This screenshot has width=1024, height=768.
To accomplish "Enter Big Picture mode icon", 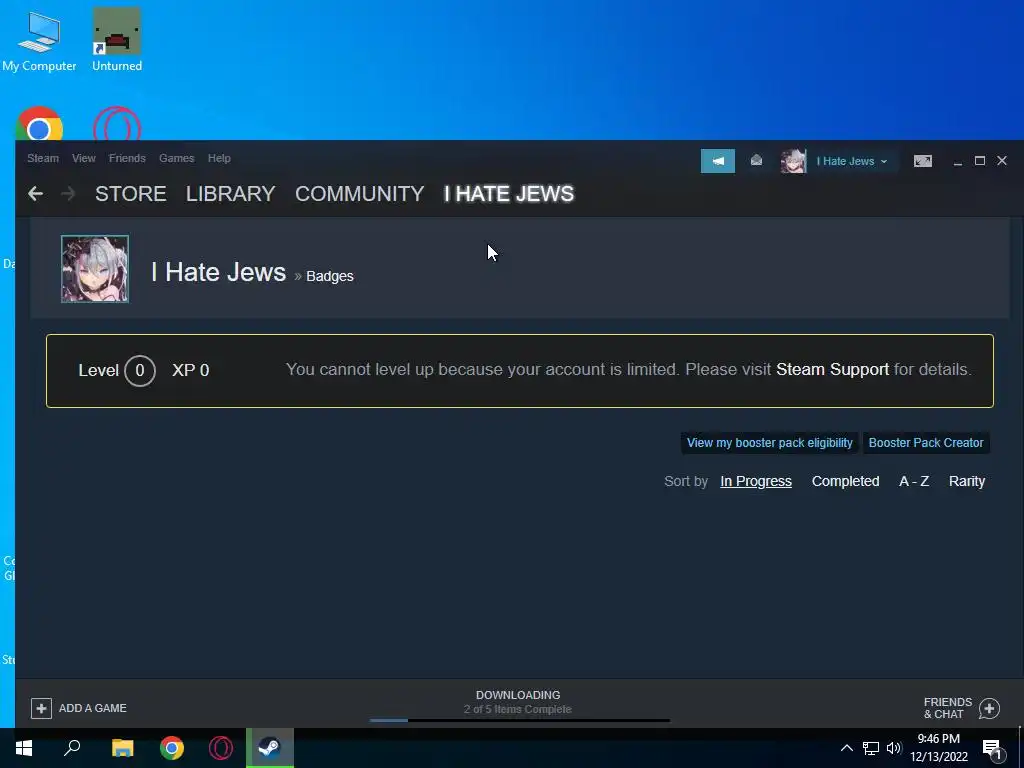I will pyautogui.click(x=923, y=161).
